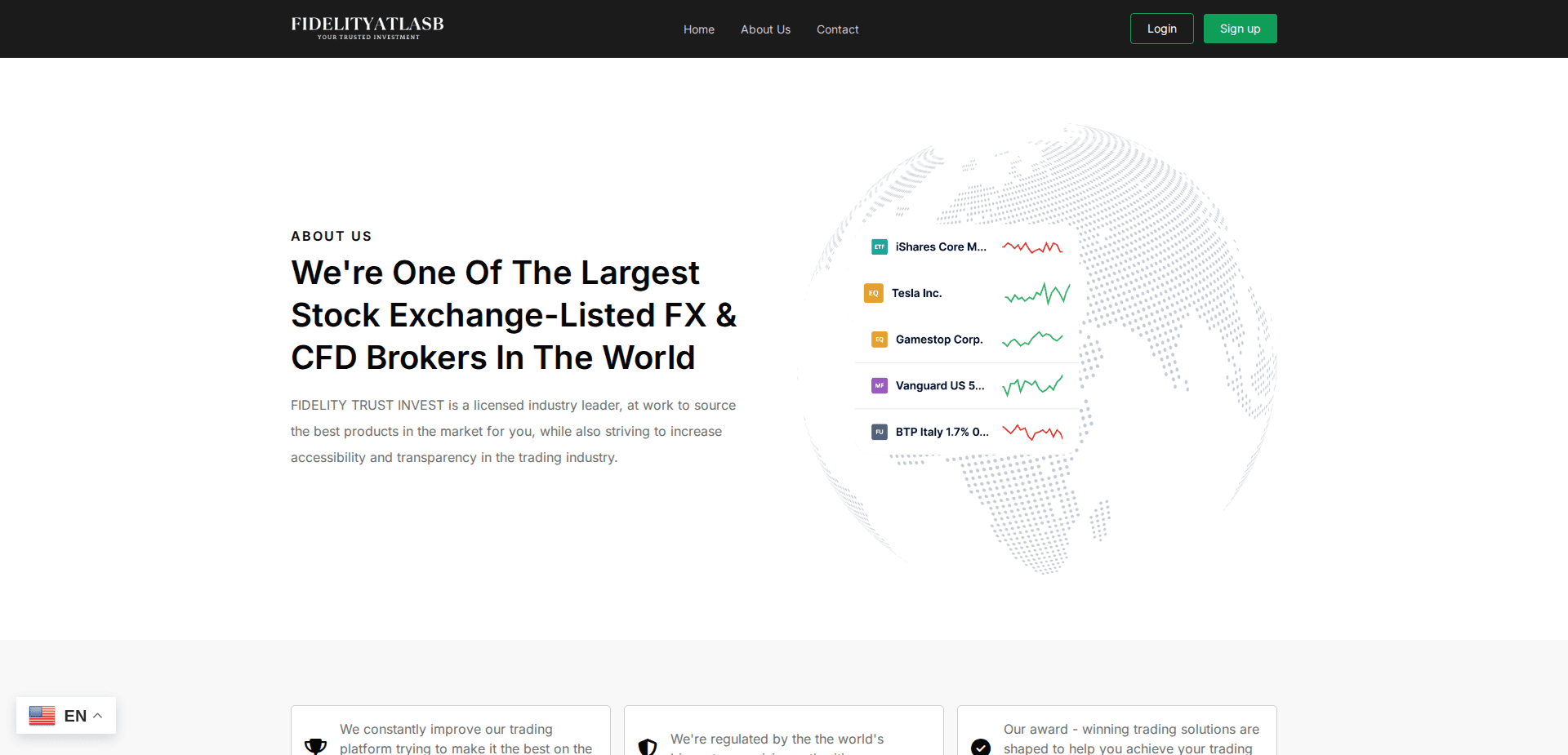The height and width of the screenshot is (755, 1568).
Task: Select the iShares Core M... row label
Action: [x=941, y=246]
